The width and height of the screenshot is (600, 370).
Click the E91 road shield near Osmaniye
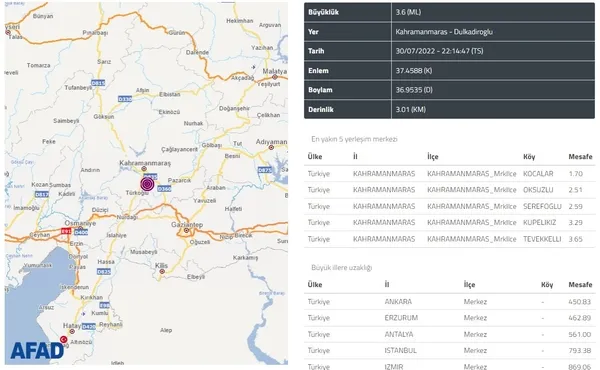click(x=66, y=231)
